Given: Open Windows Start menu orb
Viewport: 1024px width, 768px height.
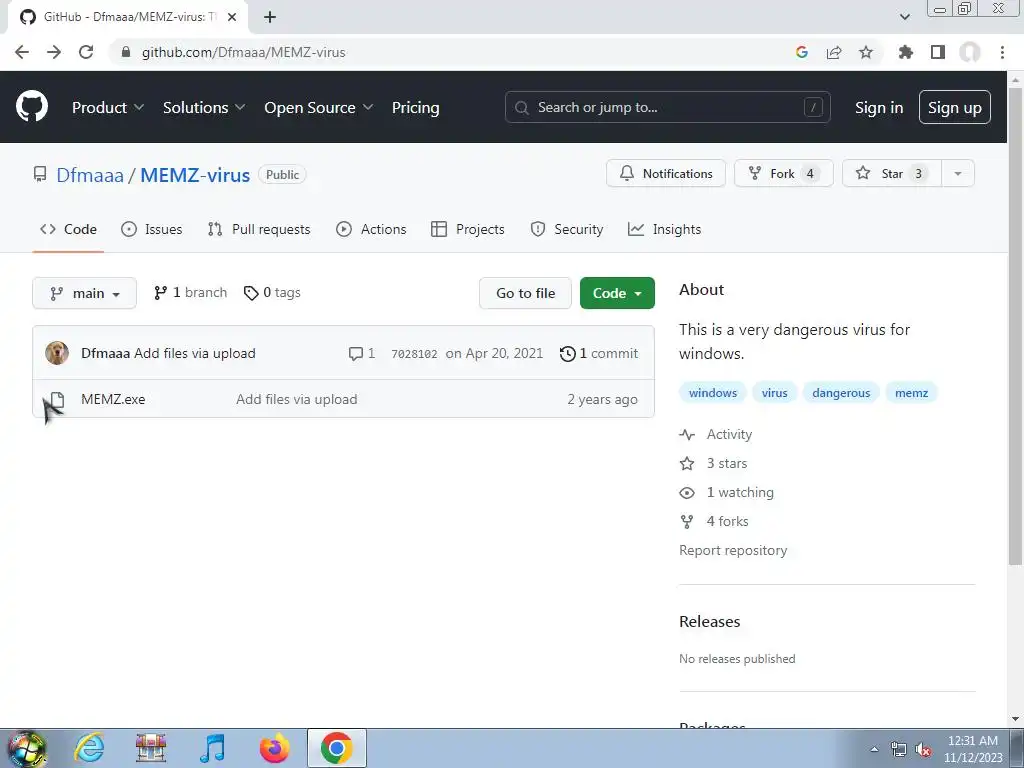Looking at the screenshot, I should (27, 748).
